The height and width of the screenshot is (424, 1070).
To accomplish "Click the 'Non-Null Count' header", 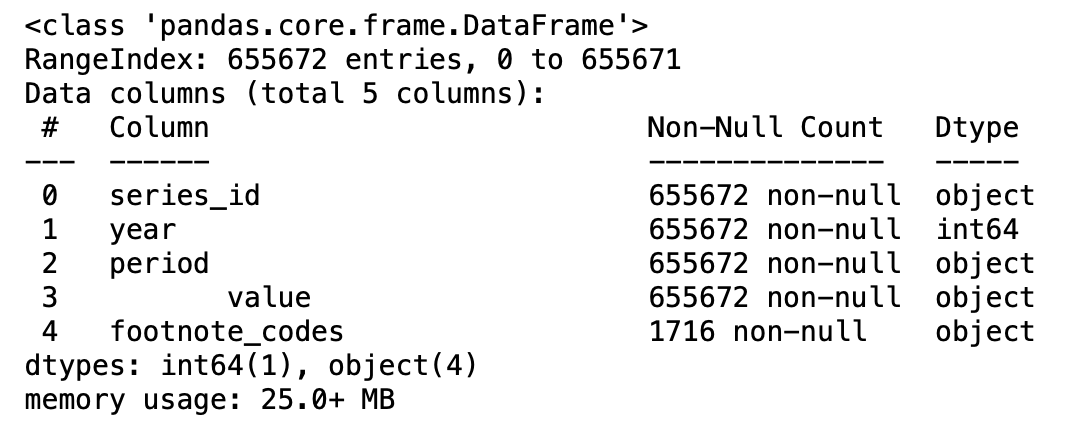I will point(765,128).
